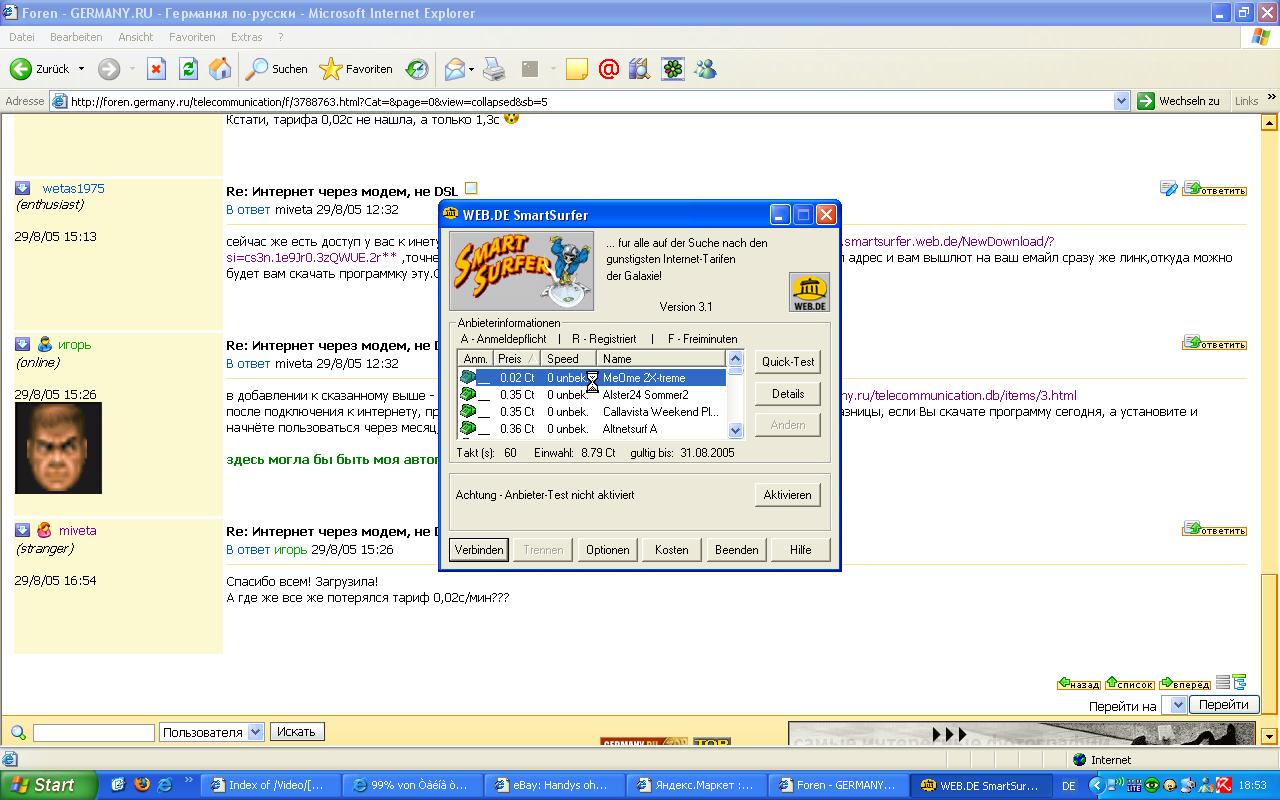Click down arrow of provider list scrollbar
1280x800 pixels.
tap(736, 430)
